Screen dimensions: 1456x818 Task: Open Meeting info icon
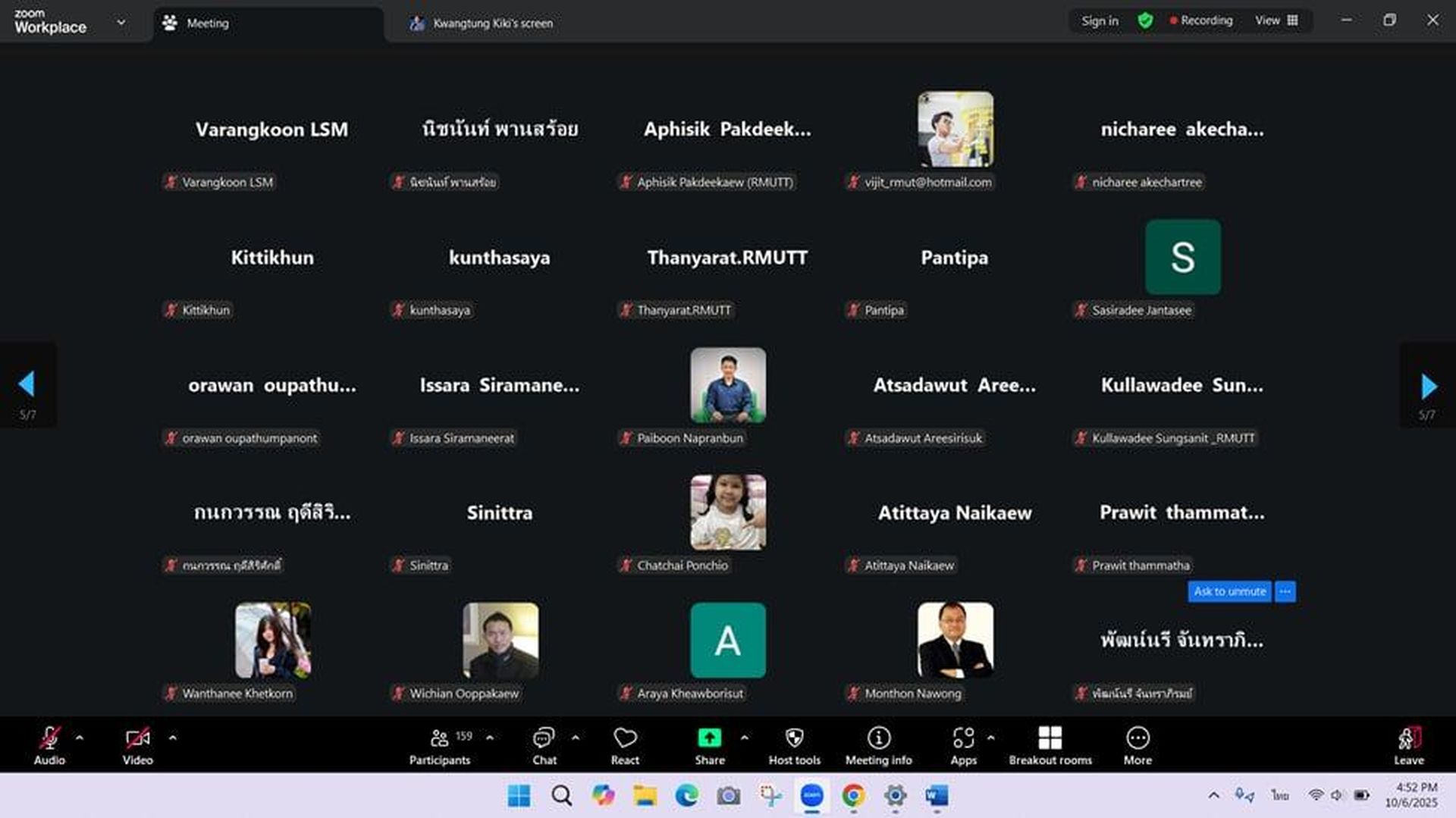click(878, 738)
